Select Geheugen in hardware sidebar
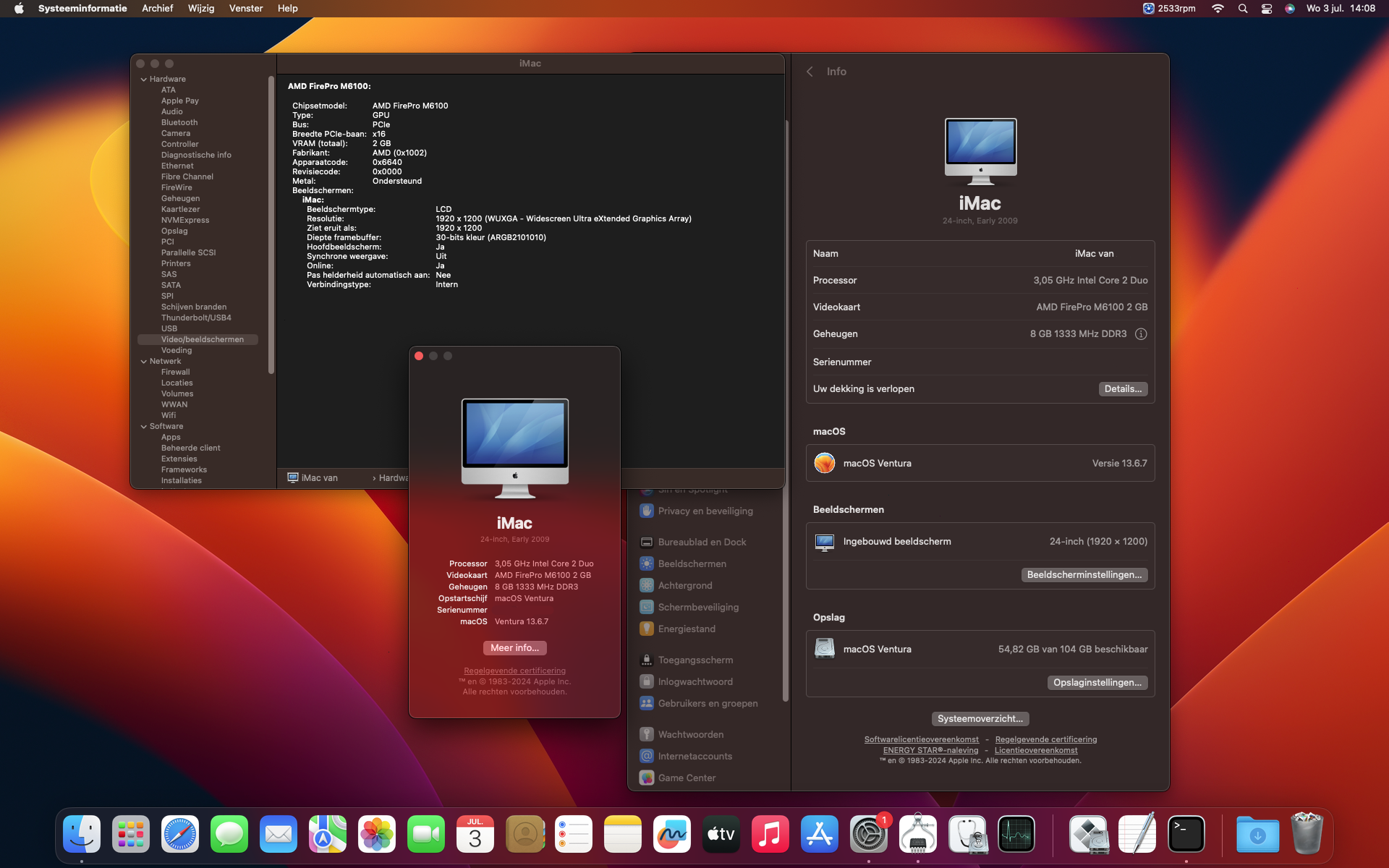 tap(180, 199)
